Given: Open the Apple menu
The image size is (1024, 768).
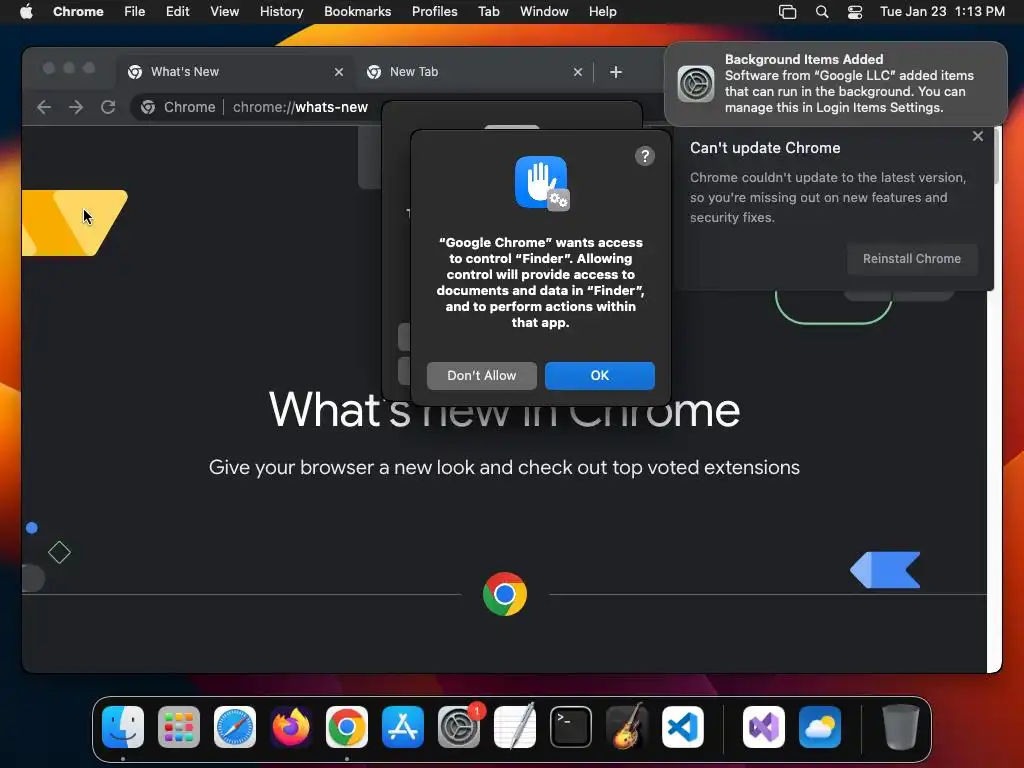Looking at the screenshot, I should click(26, 12).
